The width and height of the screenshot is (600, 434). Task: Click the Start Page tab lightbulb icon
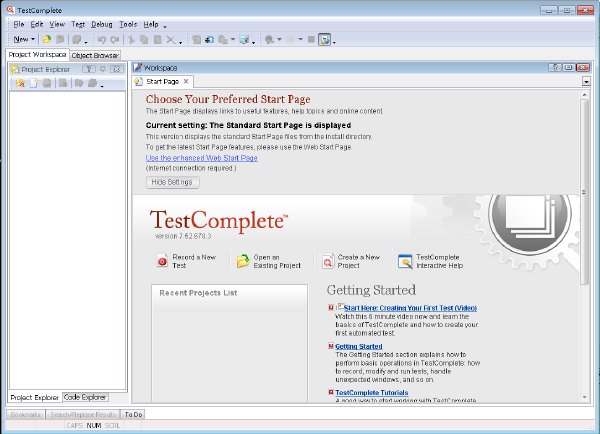[139, 81]
